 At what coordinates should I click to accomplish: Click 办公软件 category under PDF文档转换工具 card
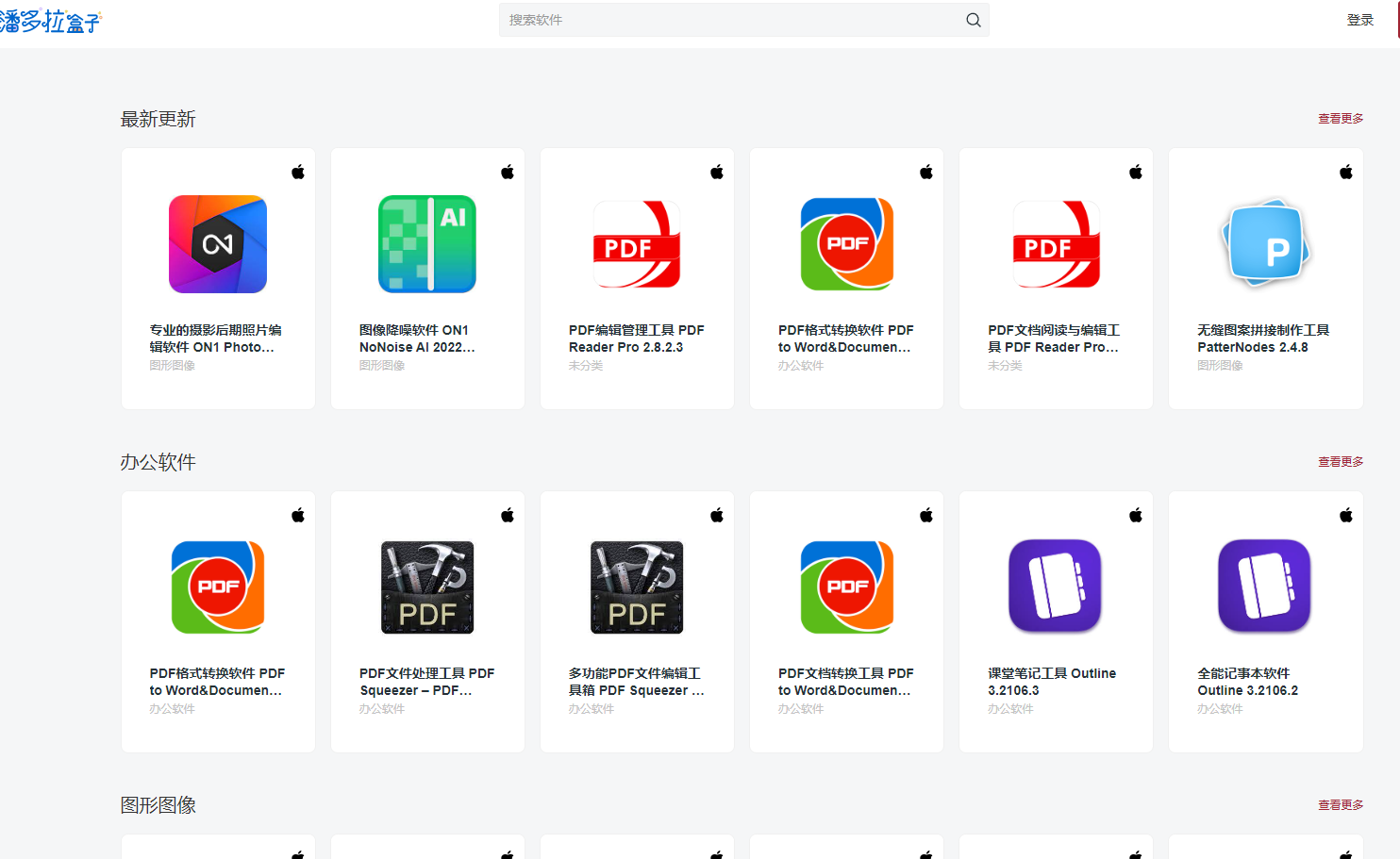(x=801, y=709)
